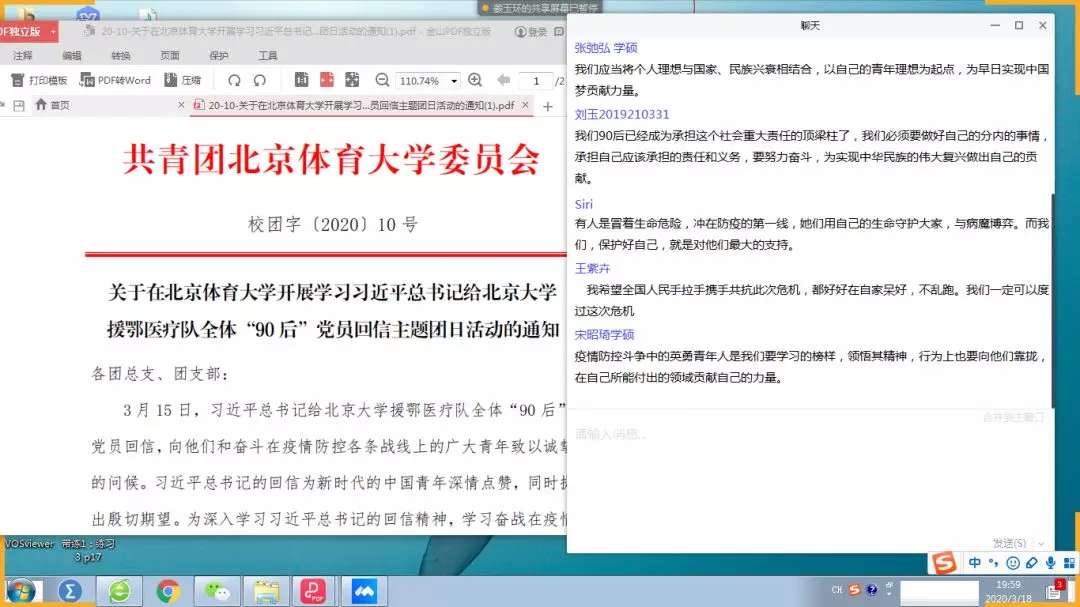This screenshot has width=1080, height=607.
Task: Click the chat message input field
Action: tap(800, 470)
